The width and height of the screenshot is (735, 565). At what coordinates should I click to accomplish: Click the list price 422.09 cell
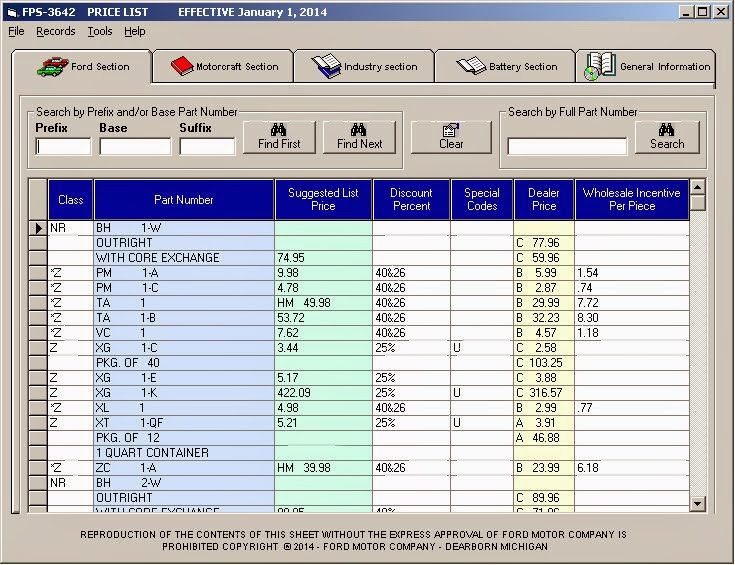tap(323, 393)
